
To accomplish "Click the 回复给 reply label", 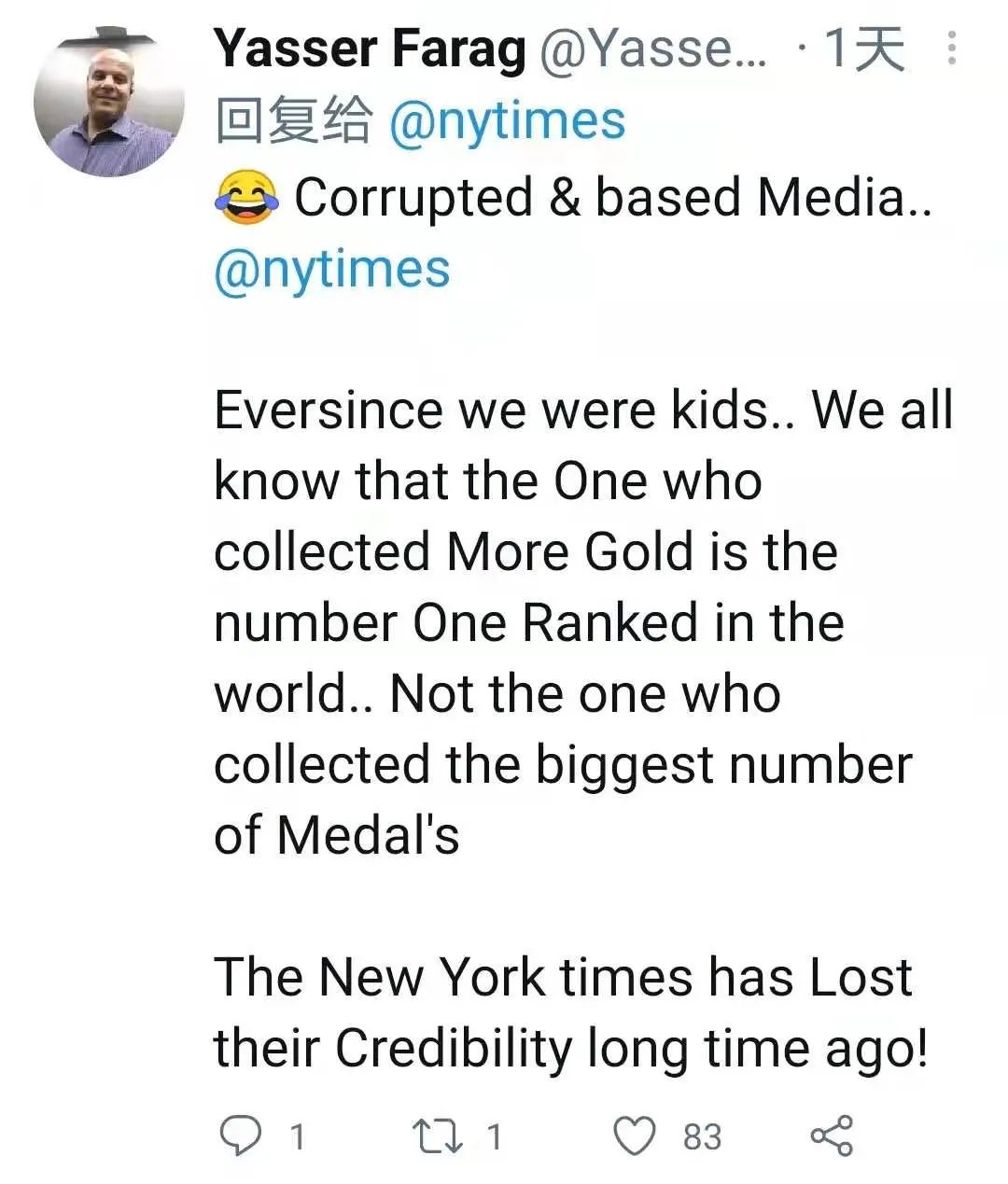I will tap(294, 121).
